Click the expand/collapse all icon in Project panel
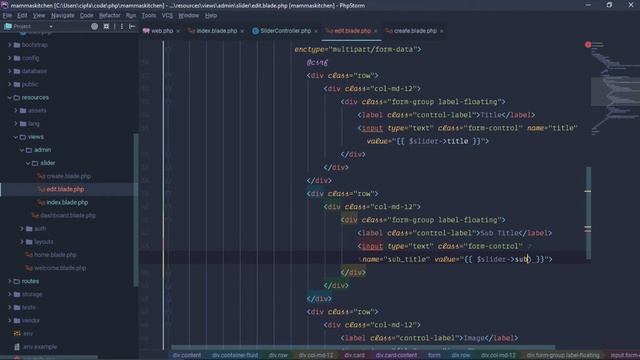This screenshot has width=640, height=360. pyautogui.click(x=106, y=26)
